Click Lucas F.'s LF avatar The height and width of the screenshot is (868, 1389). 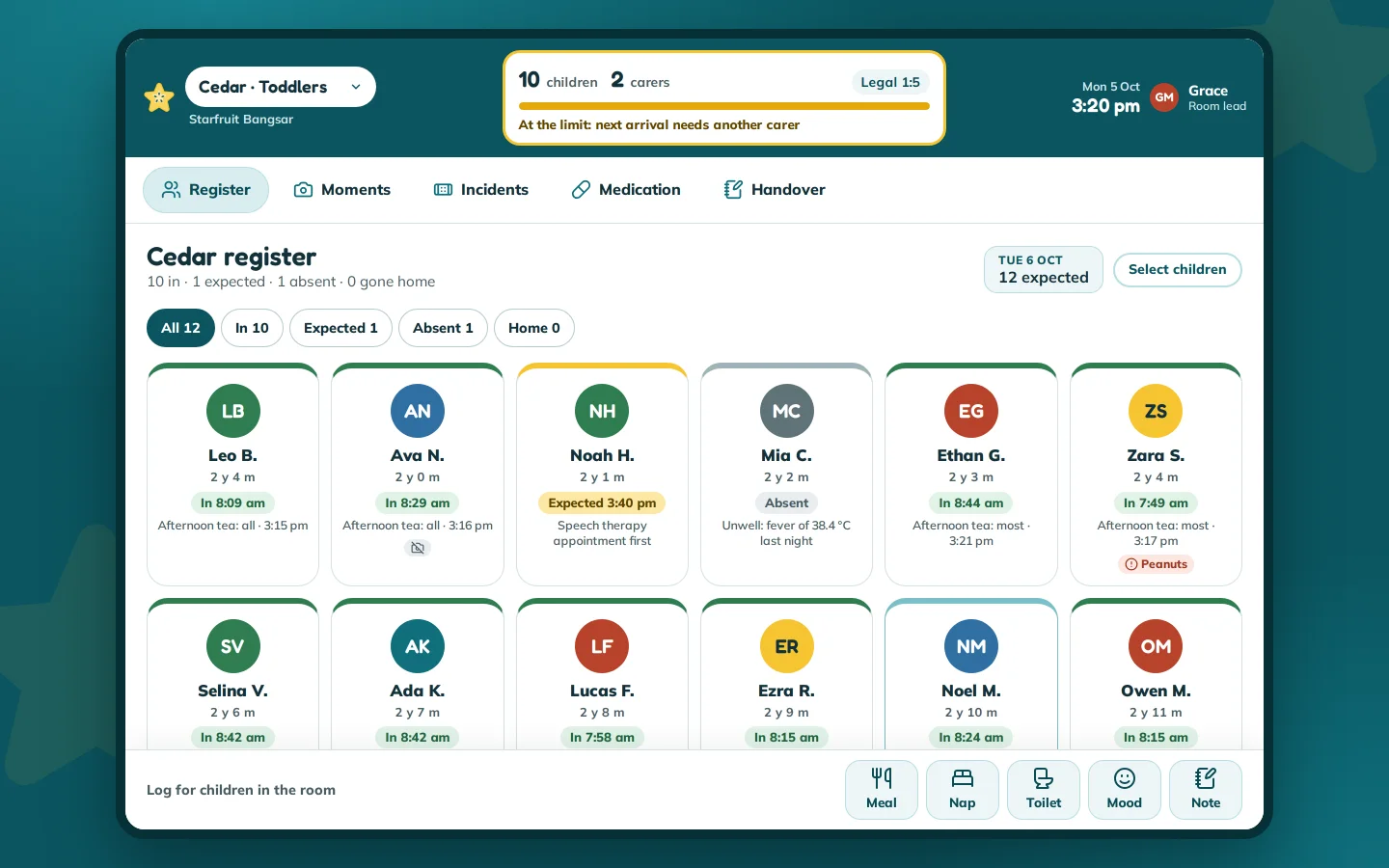602,646
